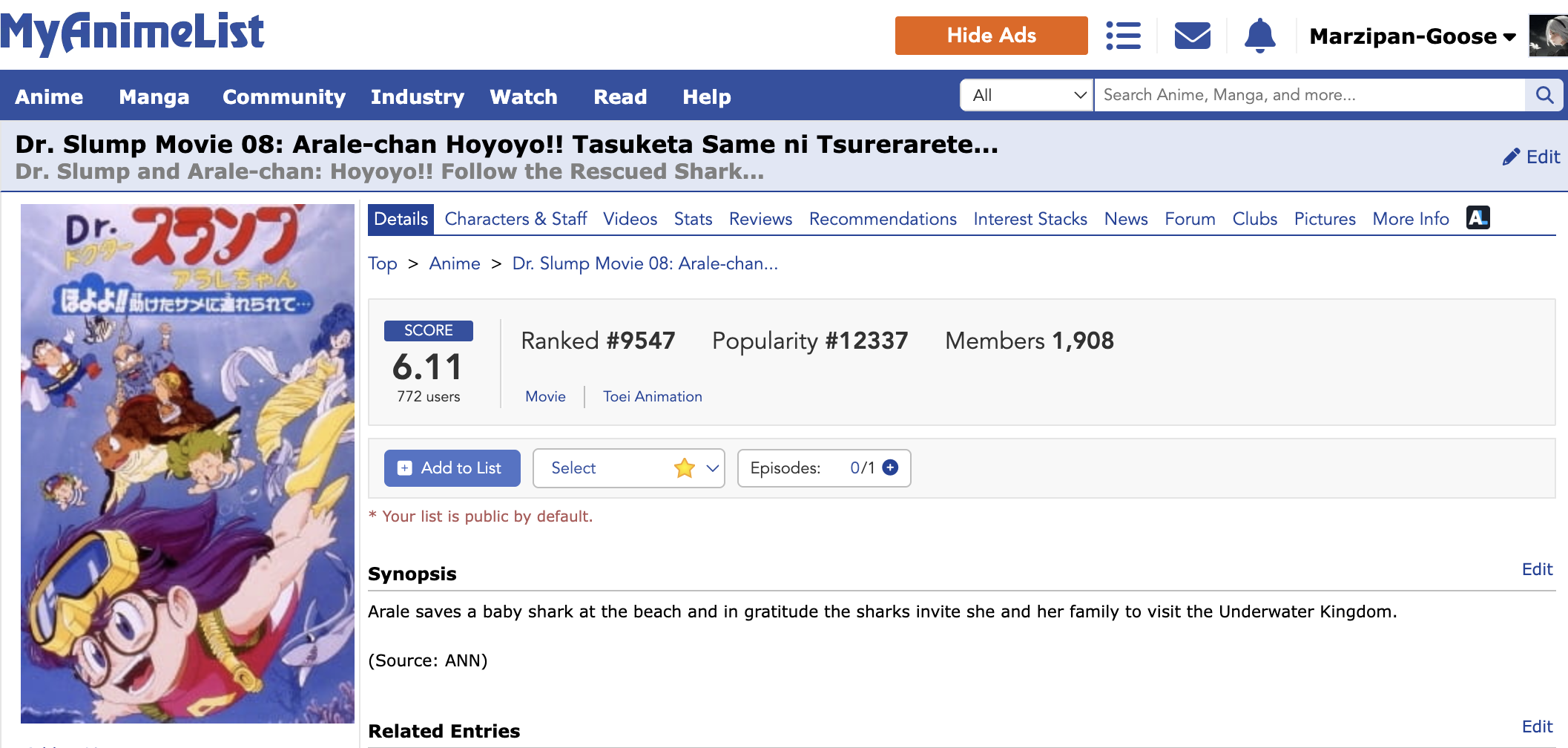This screenshot has height=748, width=1568.
Task: Click Edit next to Synopsis
Action: pyautogui.click(x=1538, y=569)
